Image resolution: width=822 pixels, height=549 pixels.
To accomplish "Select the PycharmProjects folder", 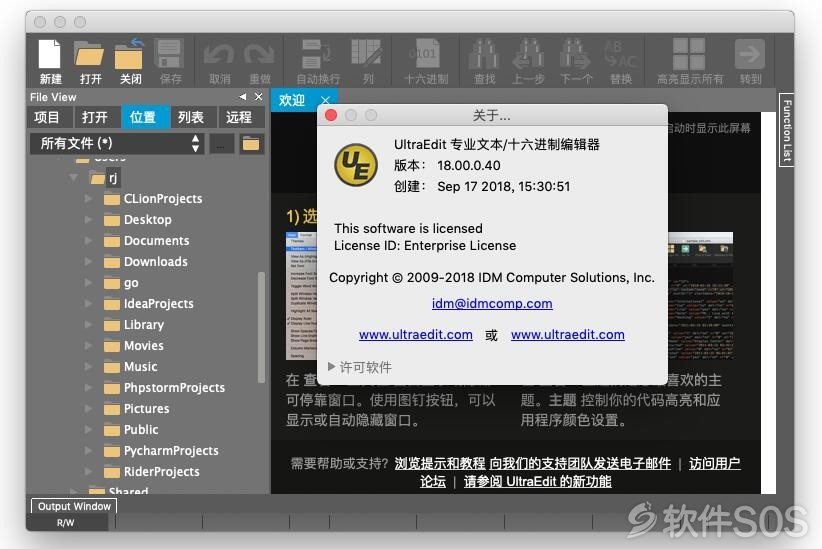I will click(x=161, y=450).
